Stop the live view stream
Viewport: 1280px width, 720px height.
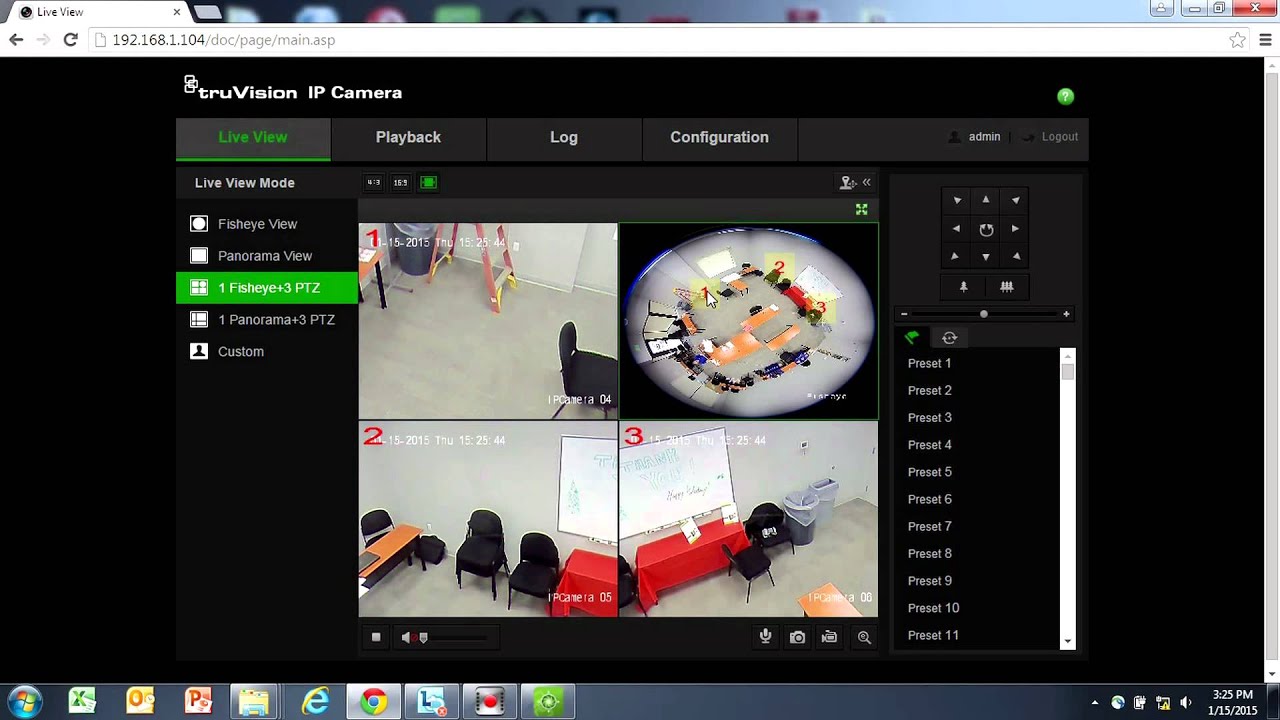pyautogui.click(x=376, y=637)
